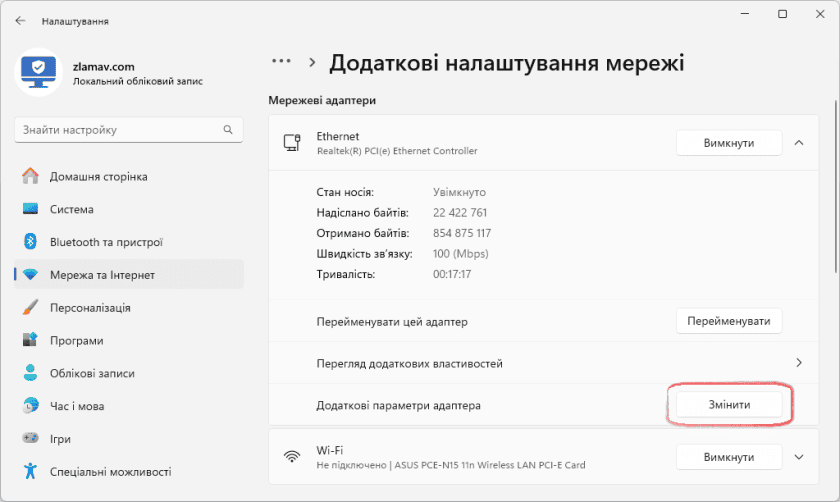Click the Спеціальні можливості accessibility icon

[x=31, y=471]
